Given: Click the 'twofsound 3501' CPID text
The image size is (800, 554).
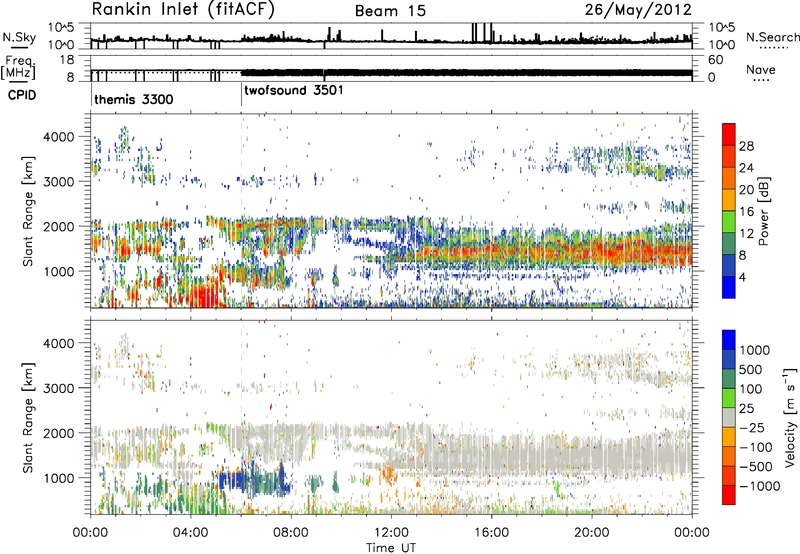Looking at the screenshot, I should (x=294, y=90).
